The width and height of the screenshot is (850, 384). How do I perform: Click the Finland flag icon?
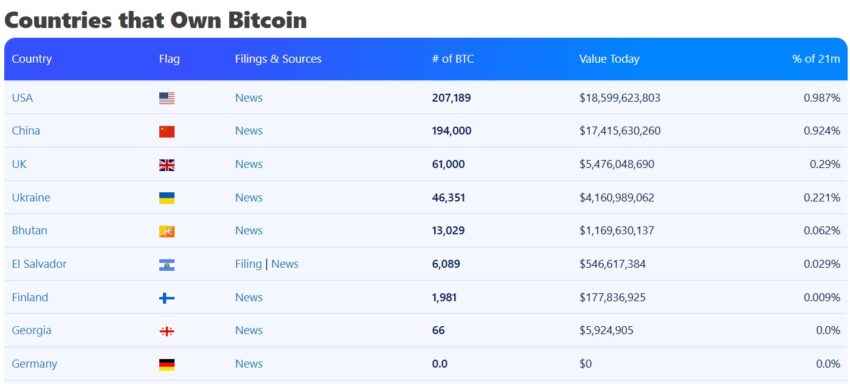(x=167, y=298)
